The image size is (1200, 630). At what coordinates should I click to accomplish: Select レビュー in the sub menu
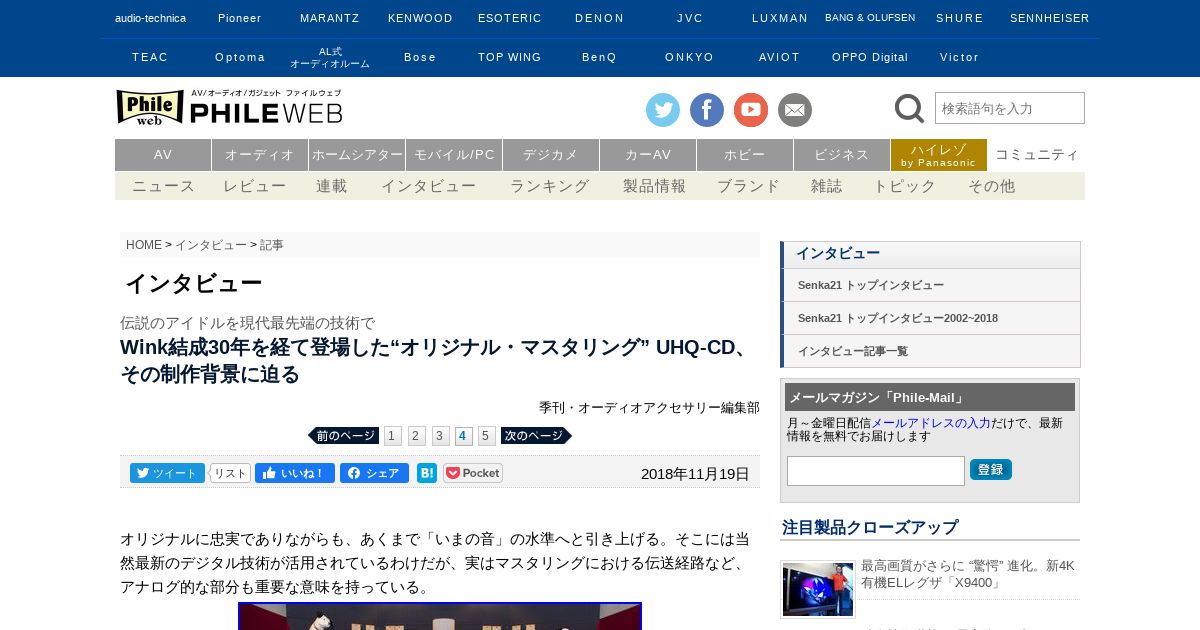(254, 186)
